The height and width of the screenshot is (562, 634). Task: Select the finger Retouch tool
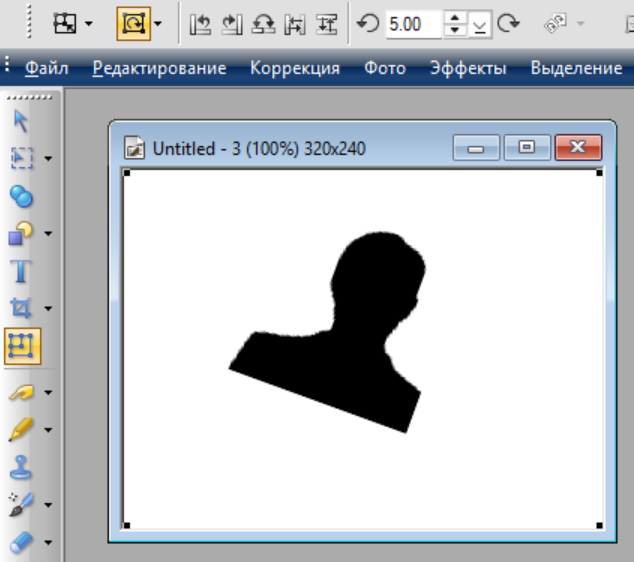tap(21, 392)
